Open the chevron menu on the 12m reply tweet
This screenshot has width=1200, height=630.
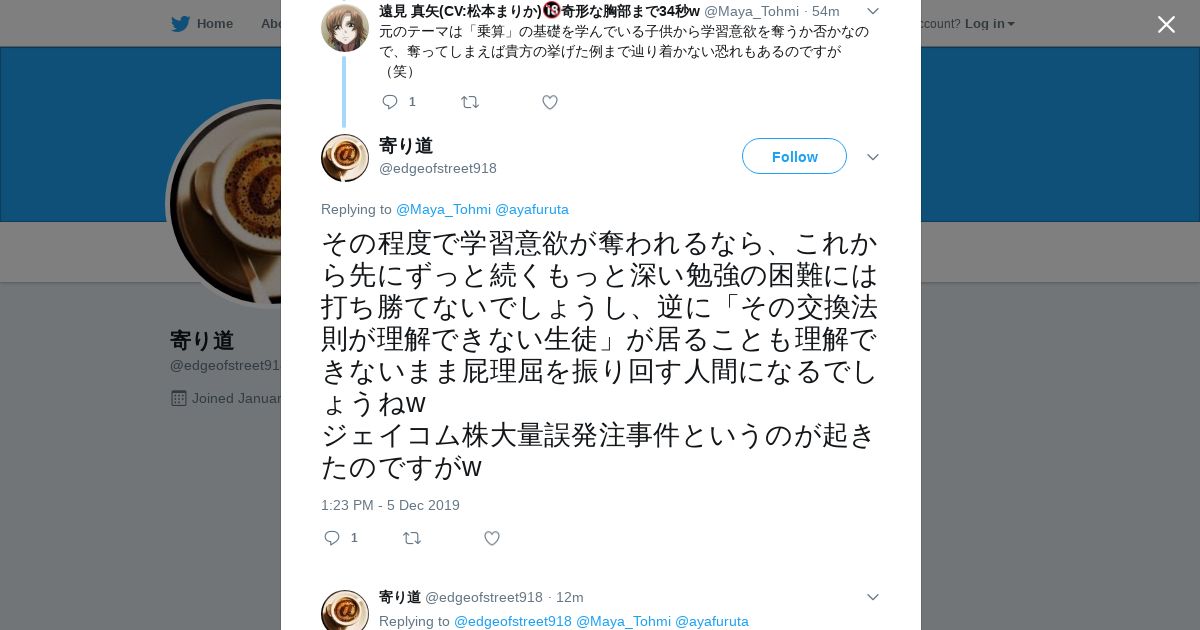click(x=872, y=597)
